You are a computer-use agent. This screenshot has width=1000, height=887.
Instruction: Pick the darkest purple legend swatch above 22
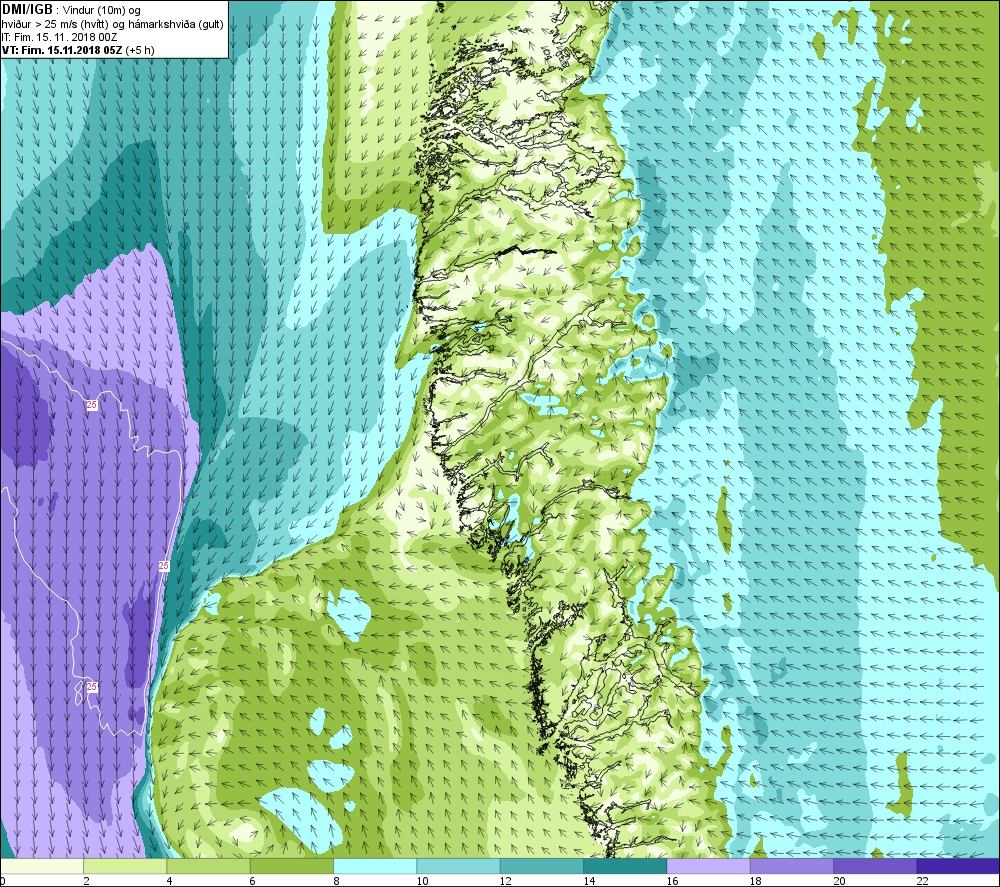coord(958,866)
